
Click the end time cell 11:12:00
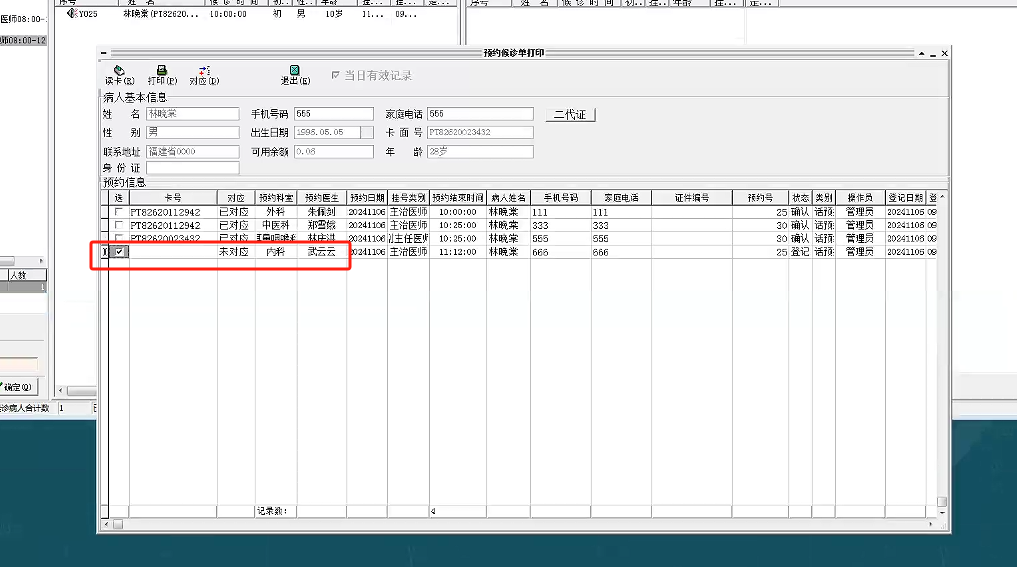458,252
